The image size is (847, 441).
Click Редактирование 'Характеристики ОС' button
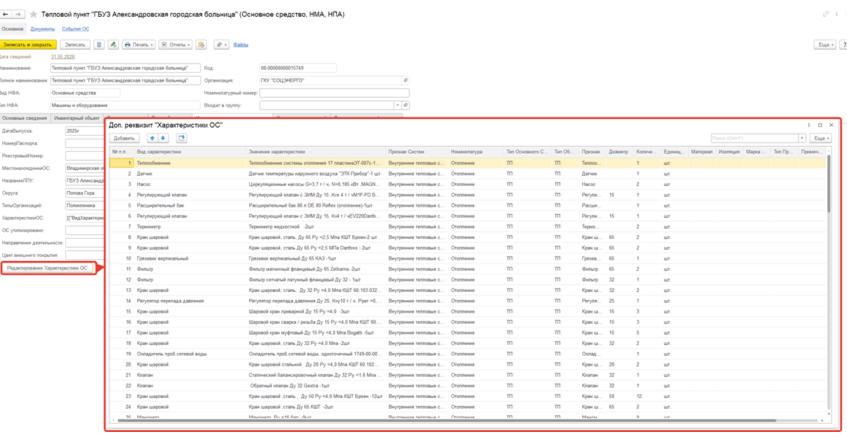click(47, 268)
